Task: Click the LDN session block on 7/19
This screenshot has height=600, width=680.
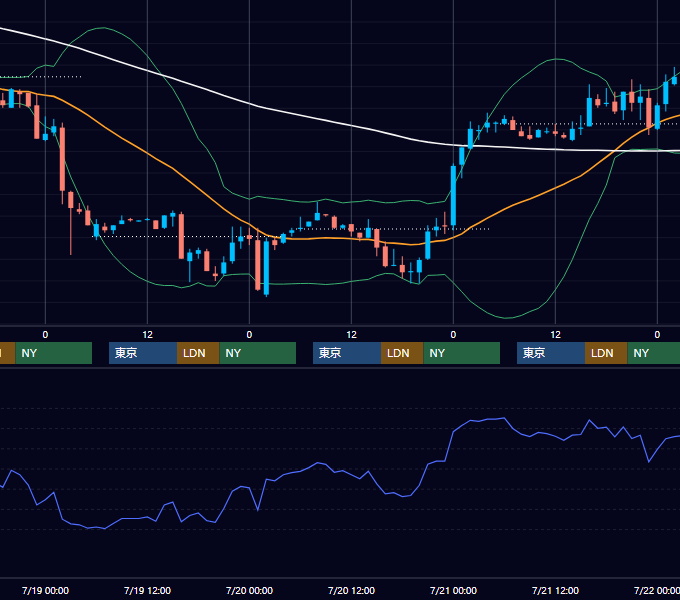Action: [x=198, y=353]
